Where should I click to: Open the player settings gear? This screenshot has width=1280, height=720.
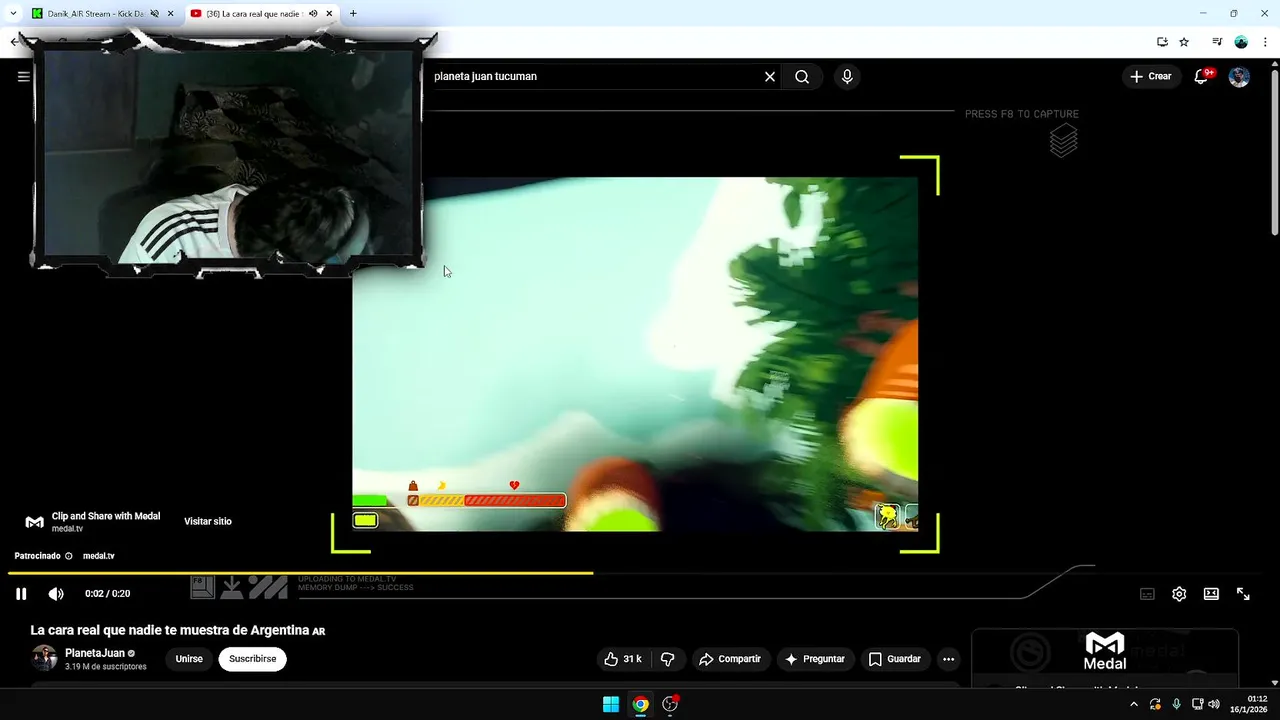click(1179, 594)
